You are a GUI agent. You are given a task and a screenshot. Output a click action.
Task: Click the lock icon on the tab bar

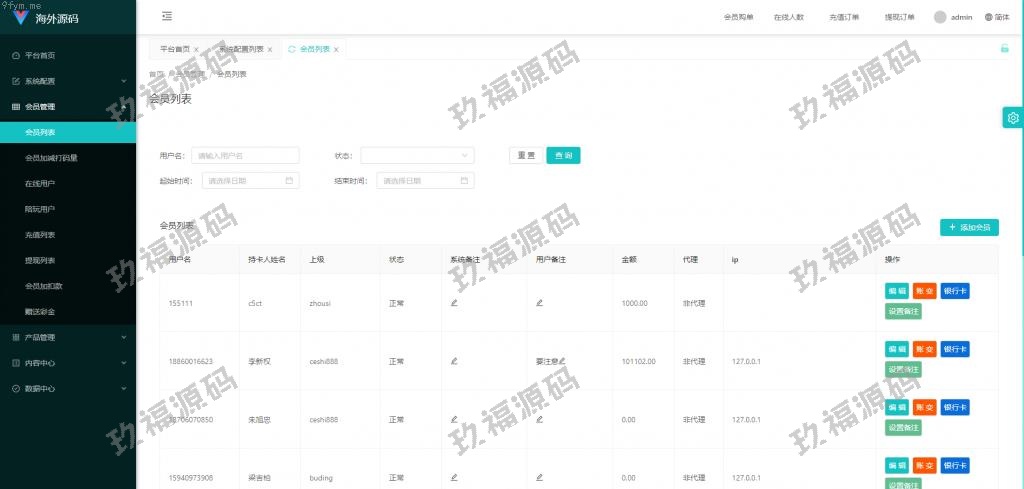(1004, 48)
